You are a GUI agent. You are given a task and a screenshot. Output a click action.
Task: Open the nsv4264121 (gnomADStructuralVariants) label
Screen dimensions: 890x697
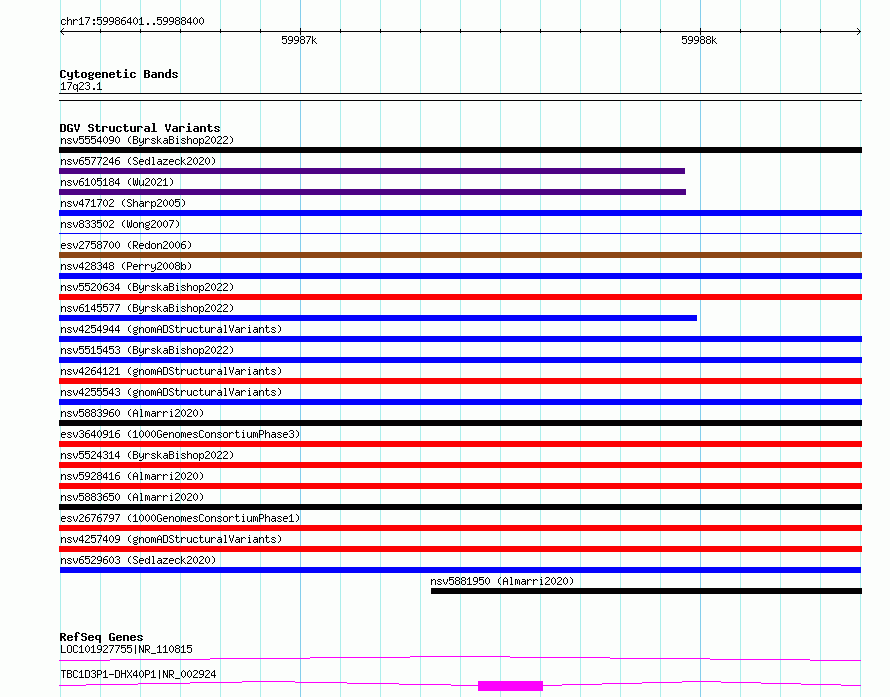tap(171, 371)
